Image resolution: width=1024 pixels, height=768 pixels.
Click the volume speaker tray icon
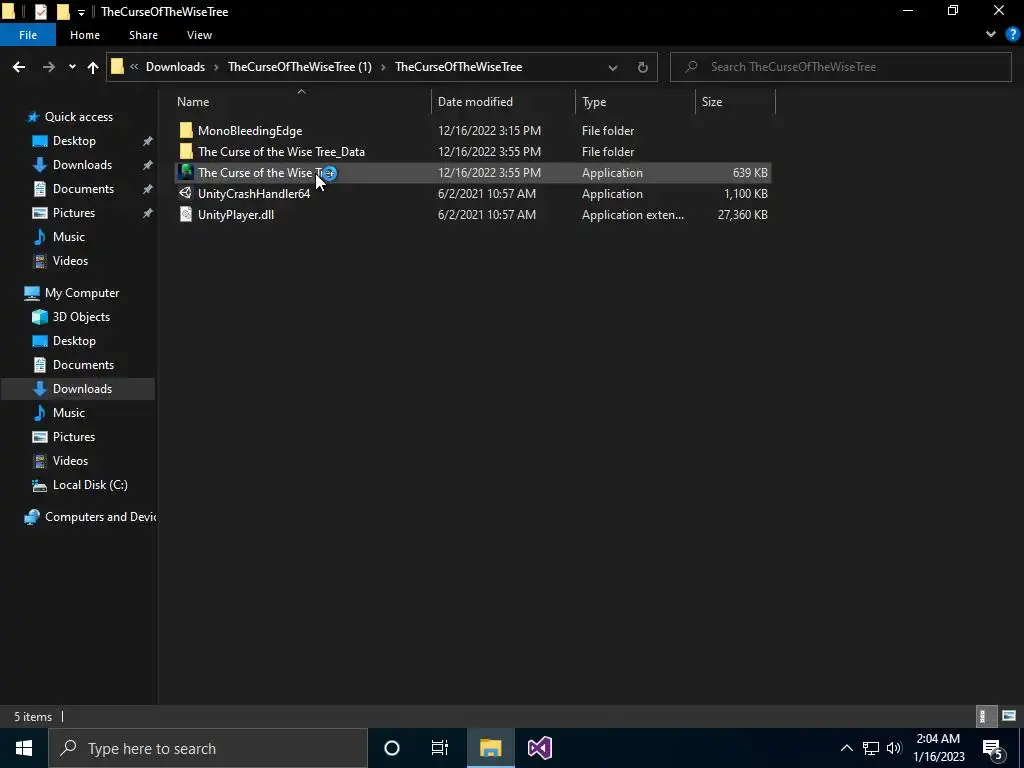[894, 748]
